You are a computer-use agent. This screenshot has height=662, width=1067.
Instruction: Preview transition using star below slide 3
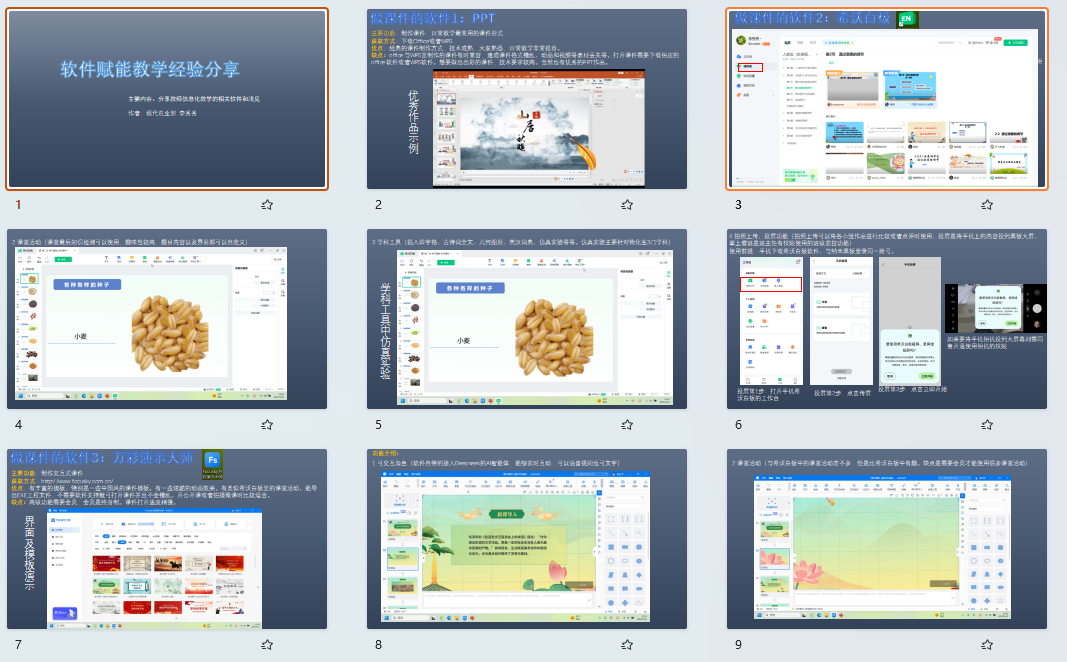(x=987, y=205)
